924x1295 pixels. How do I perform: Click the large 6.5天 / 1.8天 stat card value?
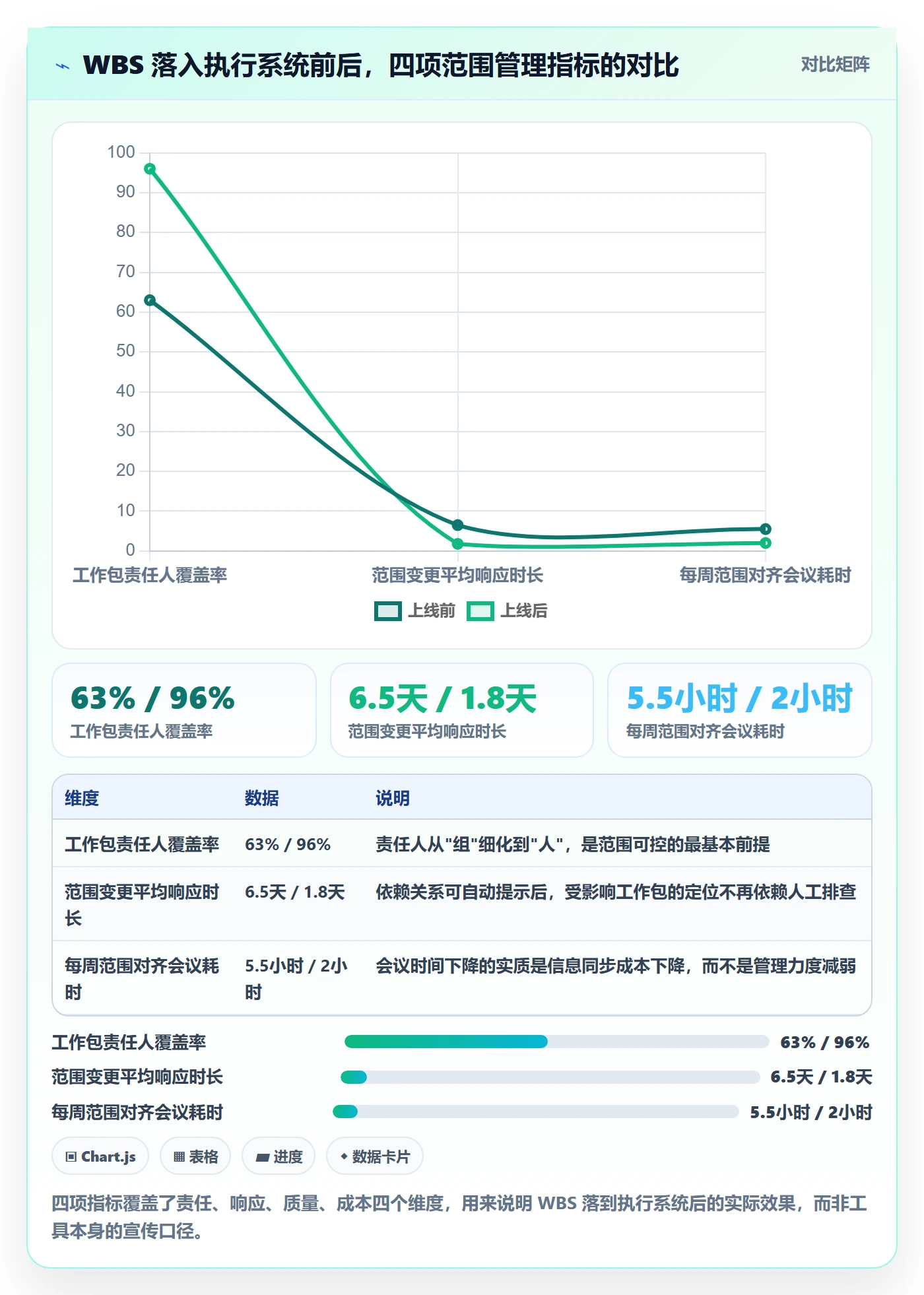(442, 698)
